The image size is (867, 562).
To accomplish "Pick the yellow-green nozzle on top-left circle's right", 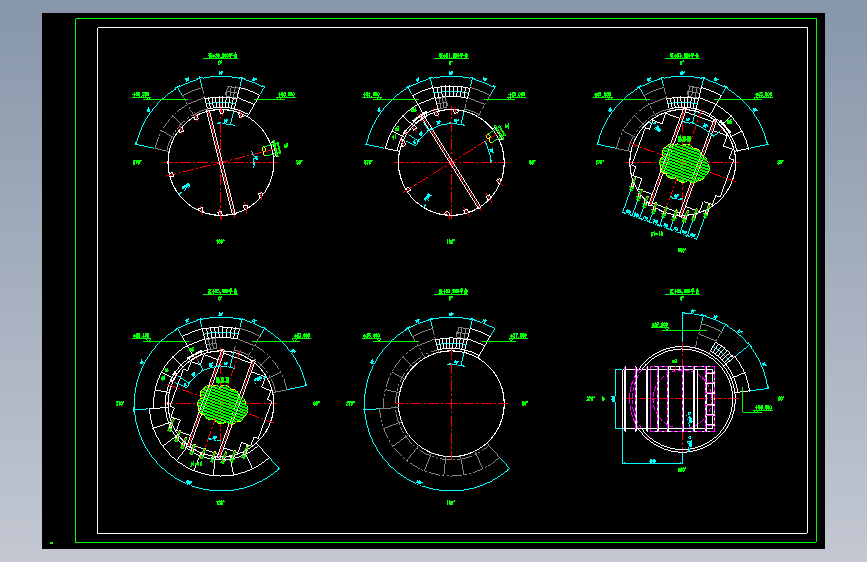I will (271, 150).
